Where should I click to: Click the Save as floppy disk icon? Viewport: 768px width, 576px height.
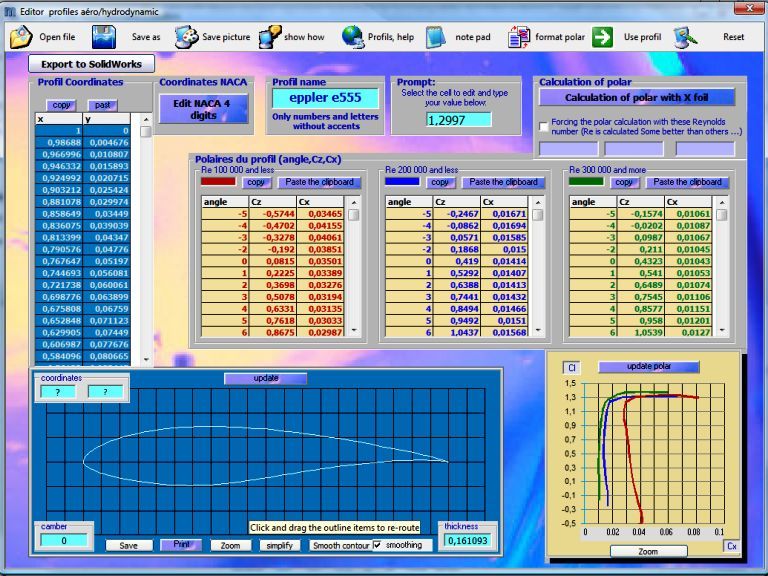pyautogui.click(x=104, y=37)
